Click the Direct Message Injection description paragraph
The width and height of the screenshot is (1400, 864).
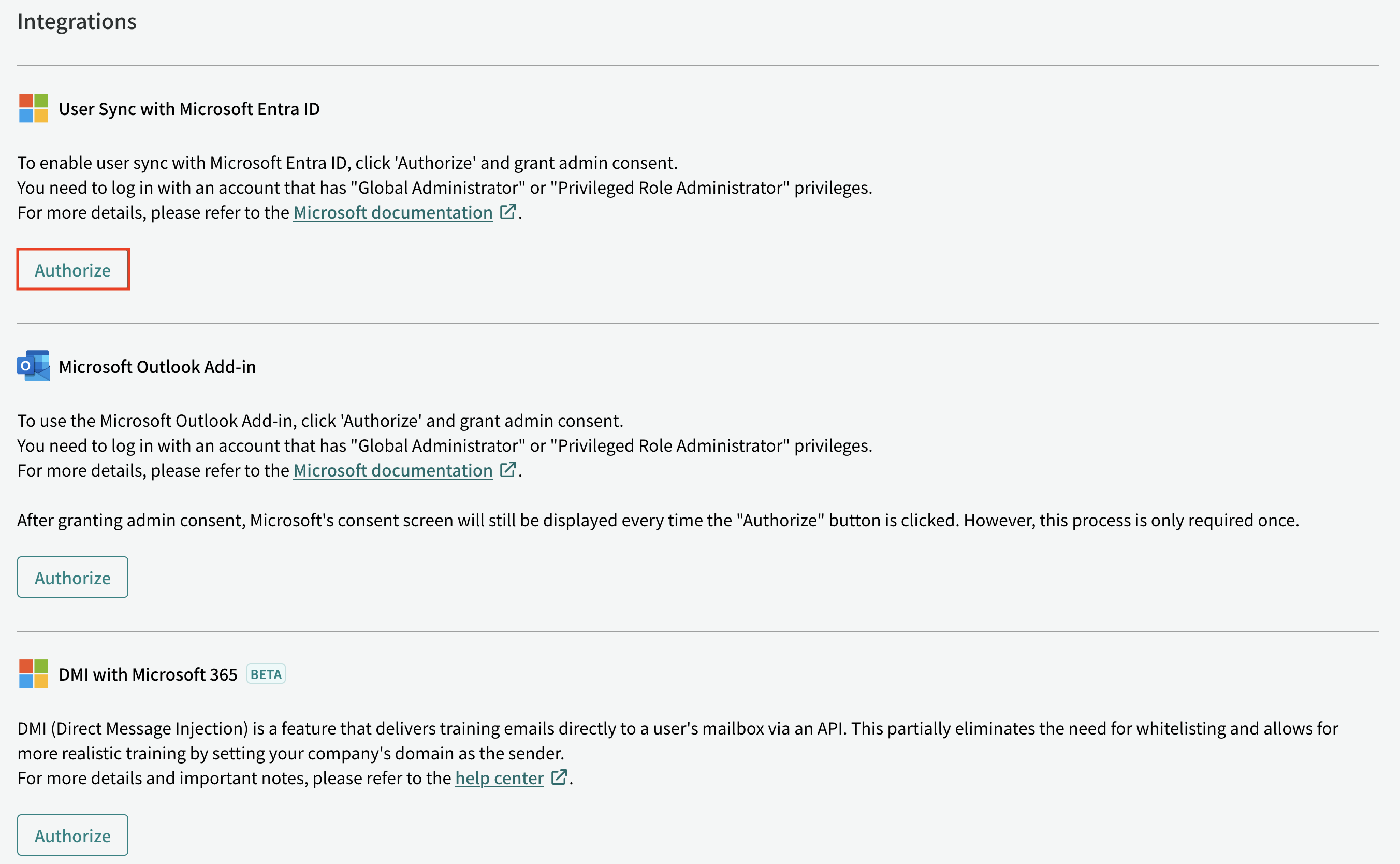677,741
